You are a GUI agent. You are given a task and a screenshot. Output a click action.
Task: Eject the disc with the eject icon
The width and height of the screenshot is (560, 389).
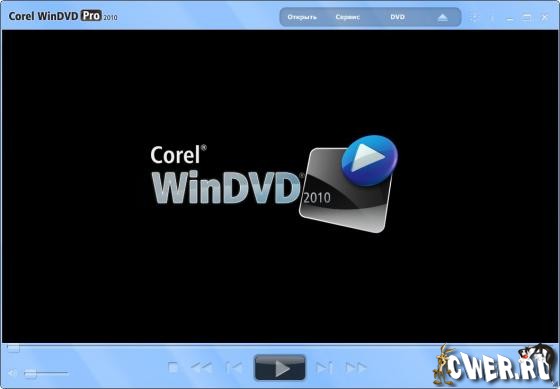[442, 18]
